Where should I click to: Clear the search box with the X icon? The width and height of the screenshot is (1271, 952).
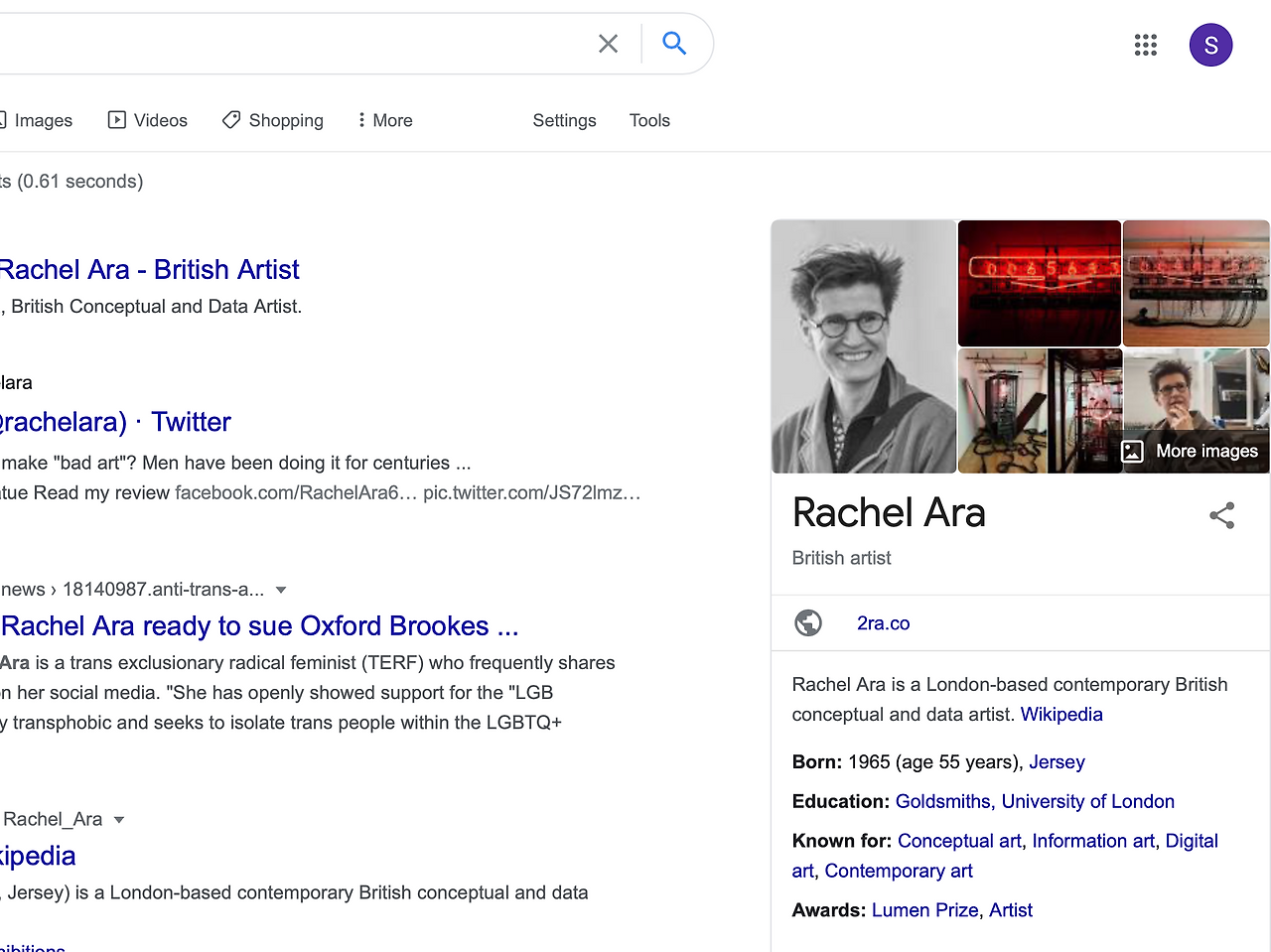coord(608,44)
